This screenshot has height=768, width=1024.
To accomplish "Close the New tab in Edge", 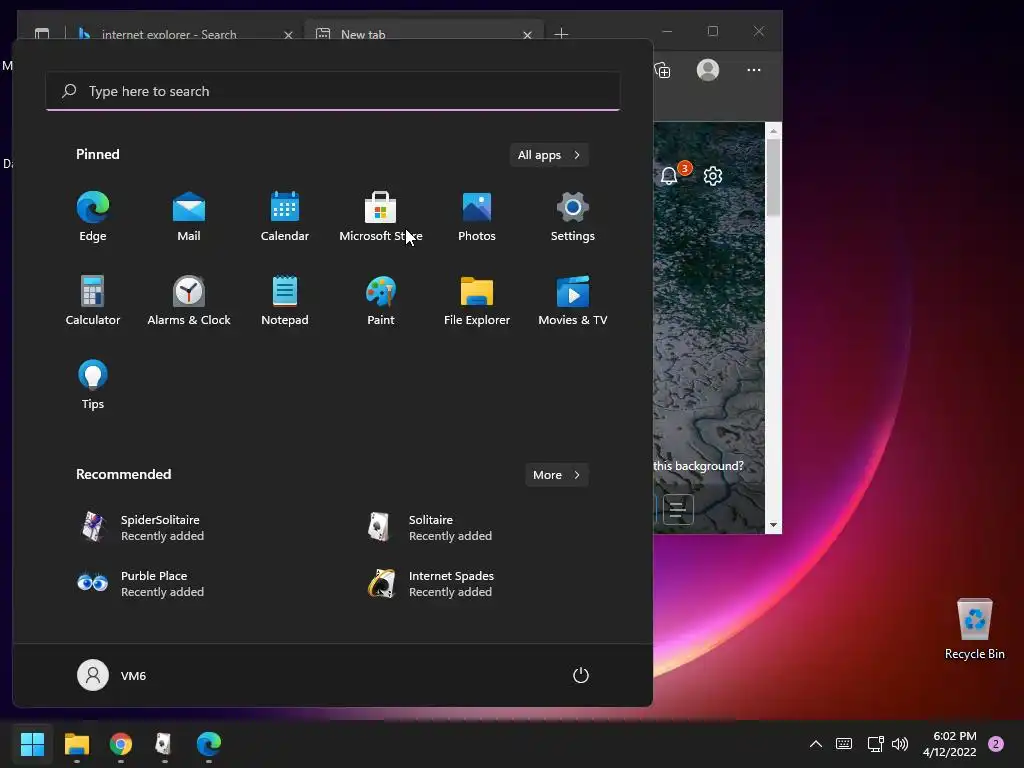I will (x=527, y=35).
